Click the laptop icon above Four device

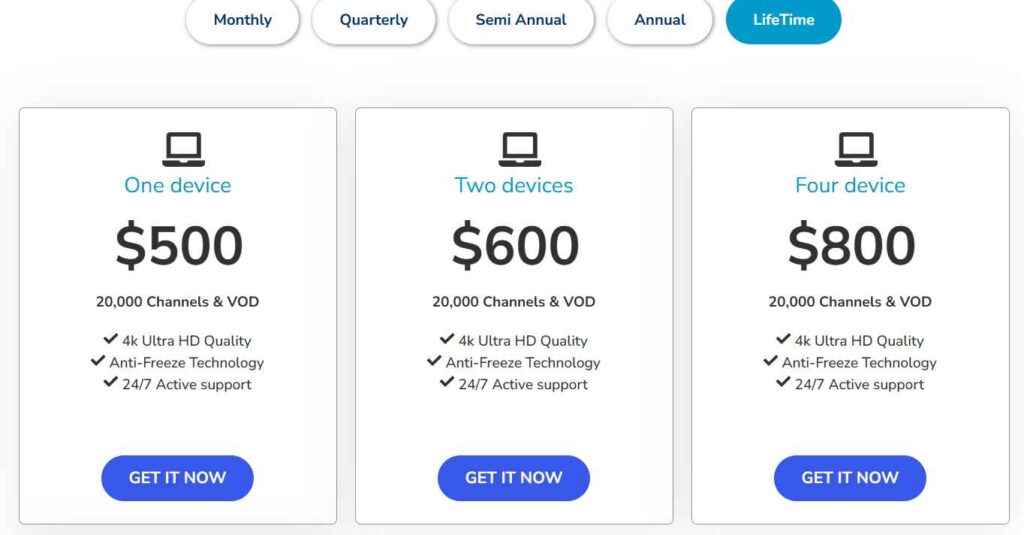856,150
